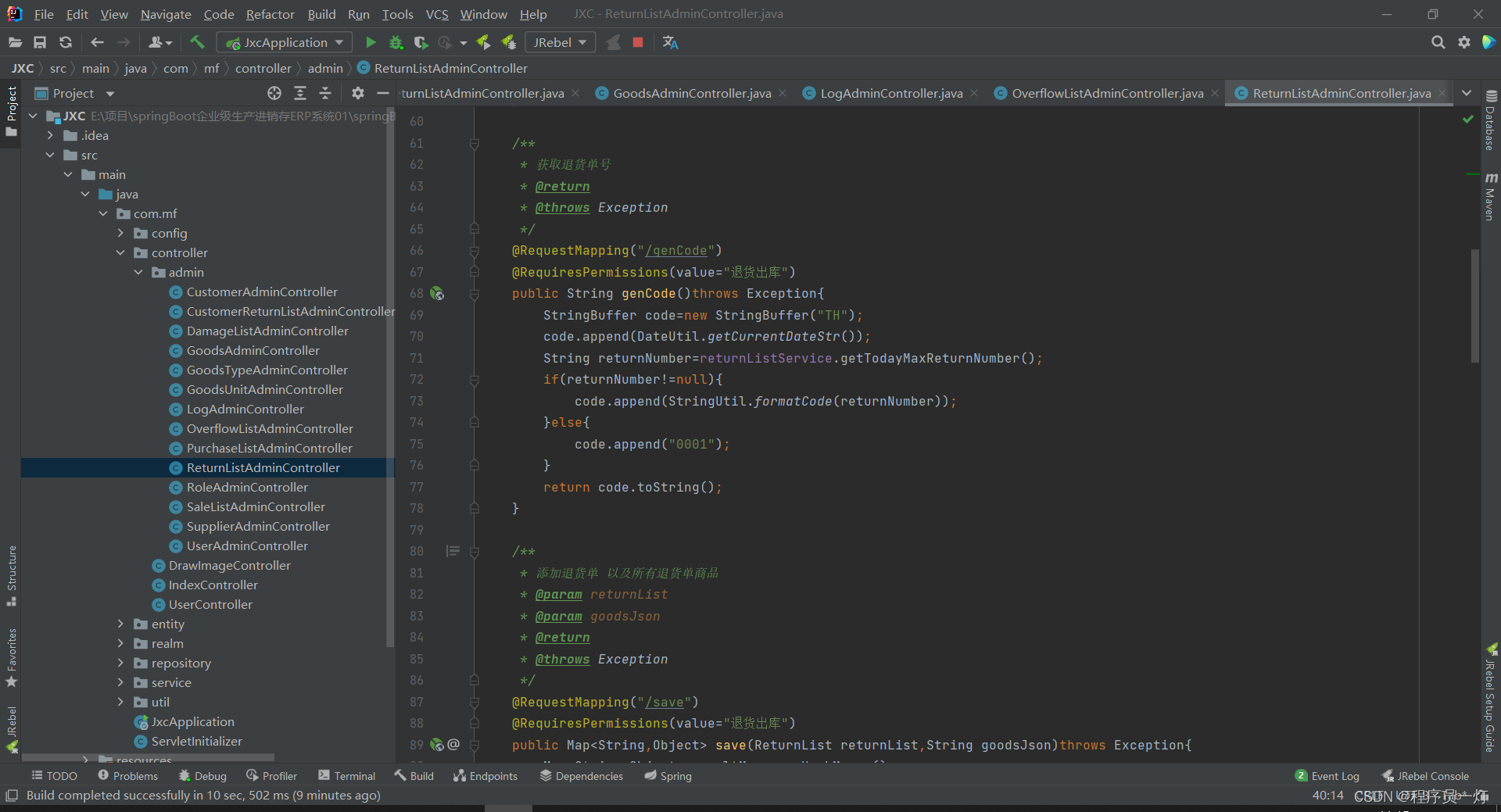Viewport: 1501px width, 812px height.
Task: Open the Structure side tool window
Action: [11, 575]
